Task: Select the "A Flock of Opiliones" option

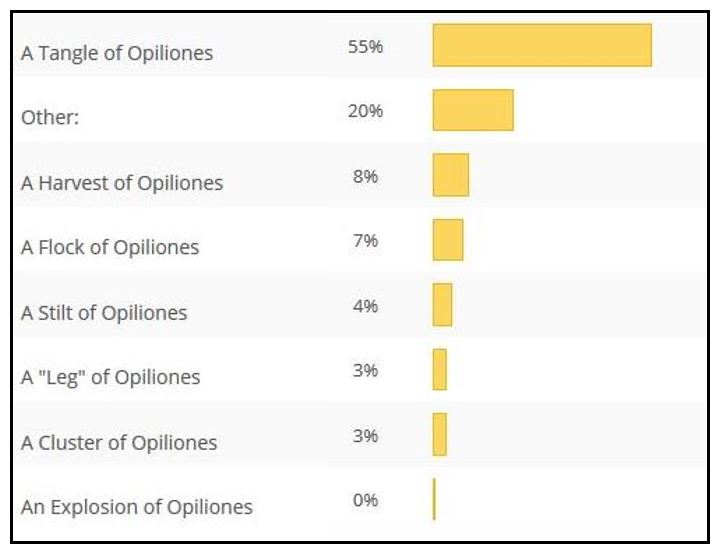Action: point(110,247)
